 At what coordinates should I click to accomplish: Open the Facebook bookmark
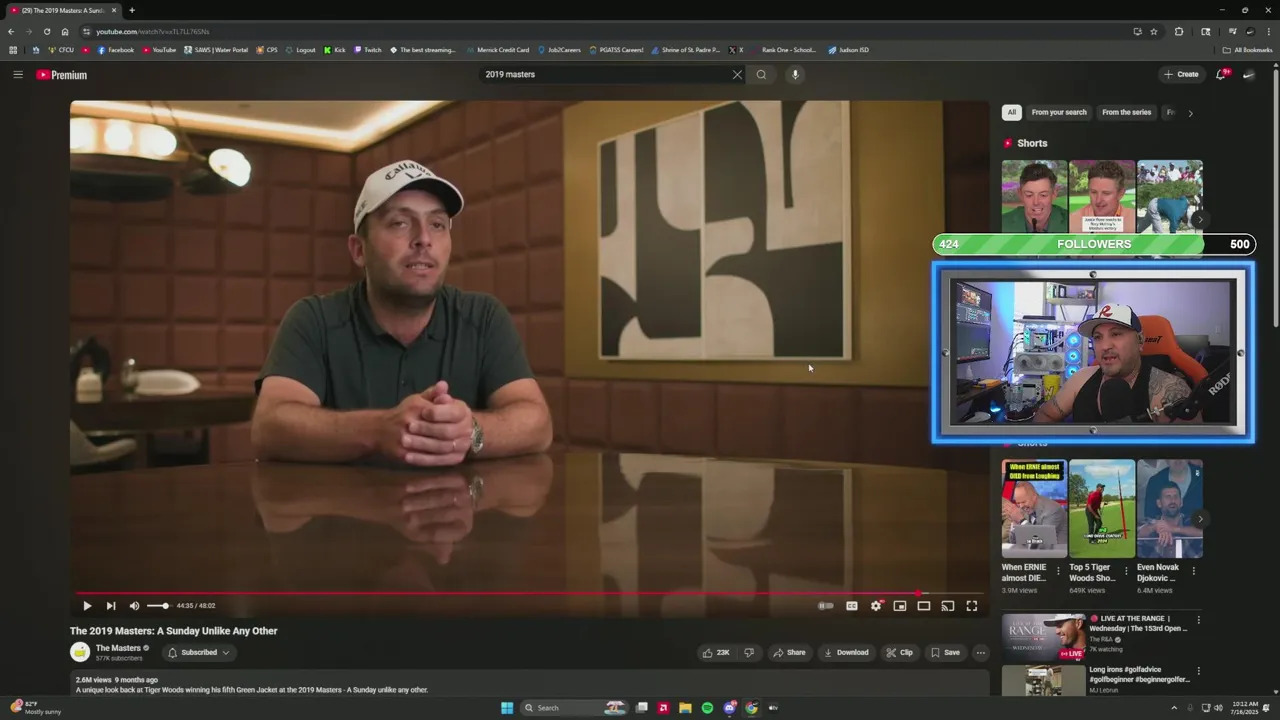point(116,50)
